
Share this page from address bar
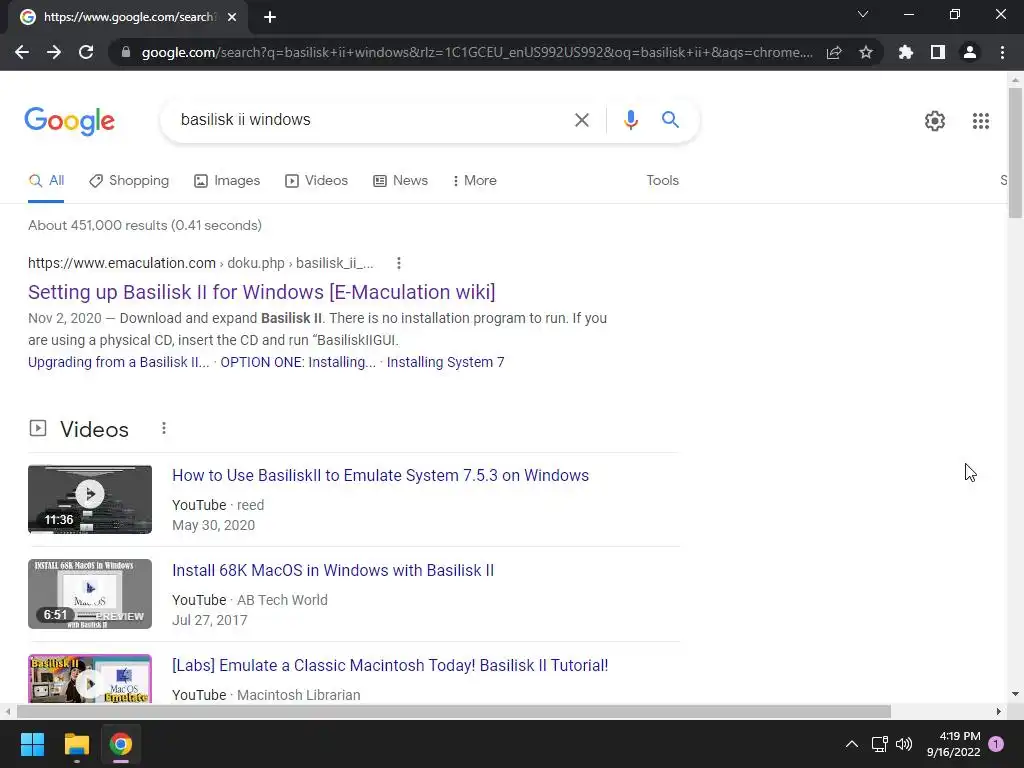coord(834,52)
